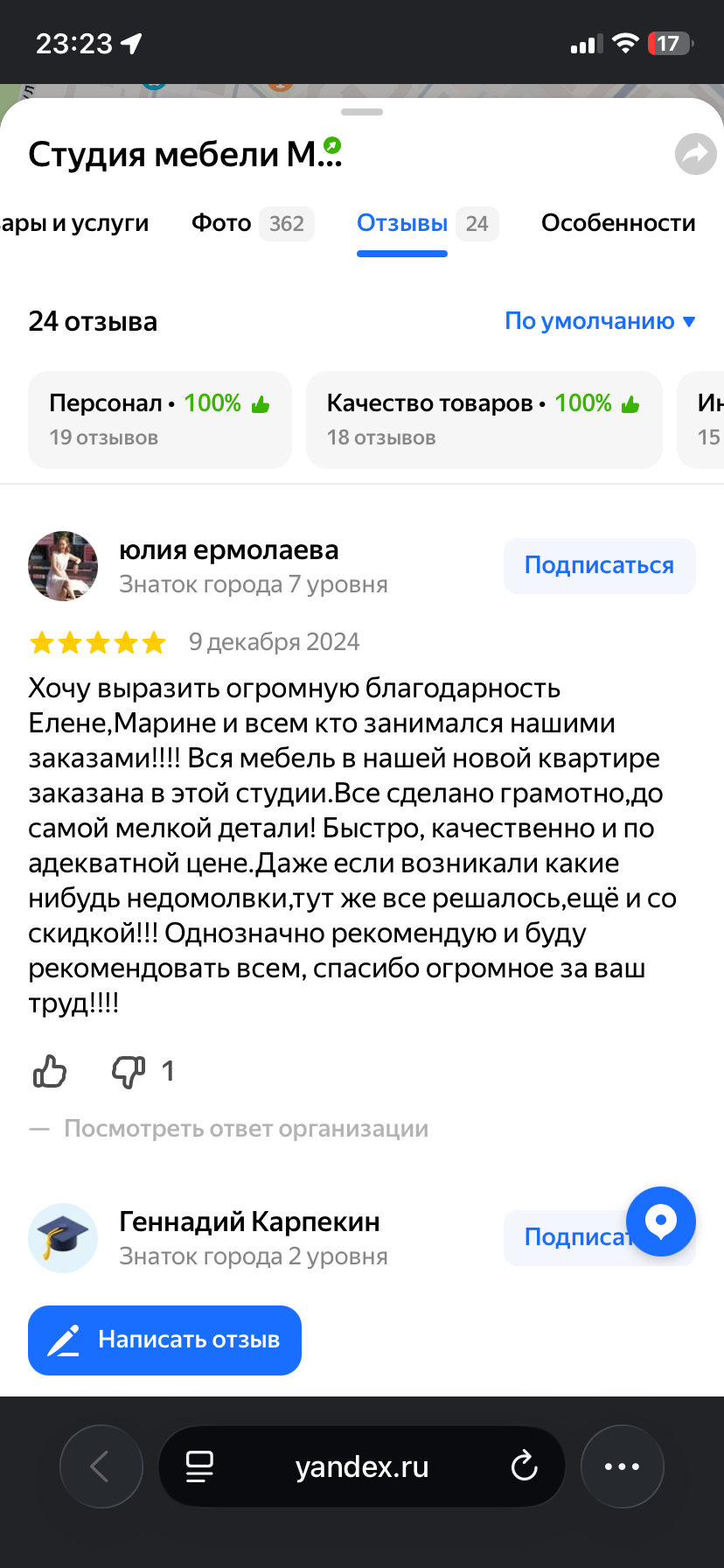
Task: Open юлия ермолаева's profile avatar
Action: 63,566
